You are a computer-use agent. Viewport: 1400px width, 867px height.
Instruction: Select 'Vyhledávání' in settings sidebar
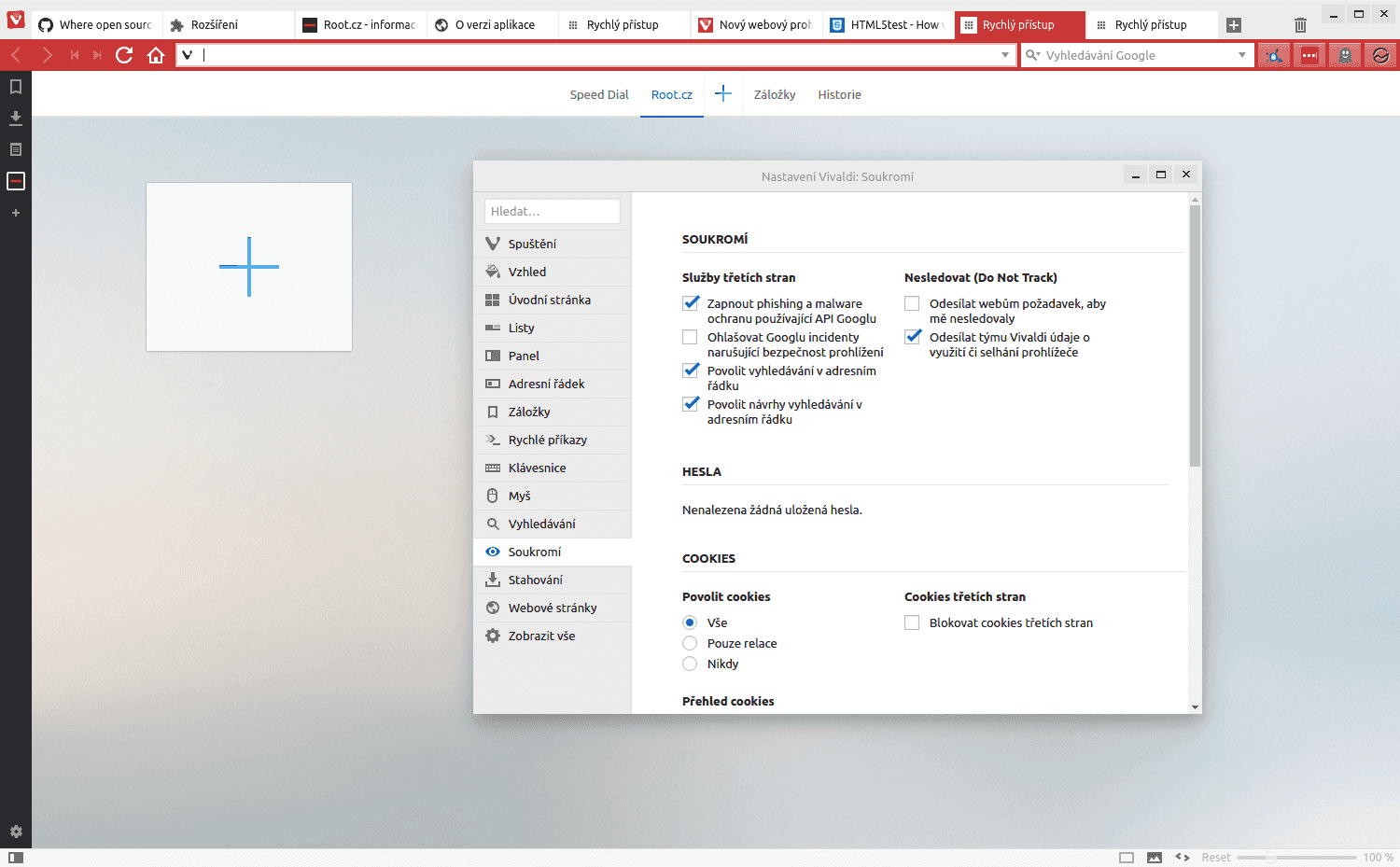coord(542,524)
